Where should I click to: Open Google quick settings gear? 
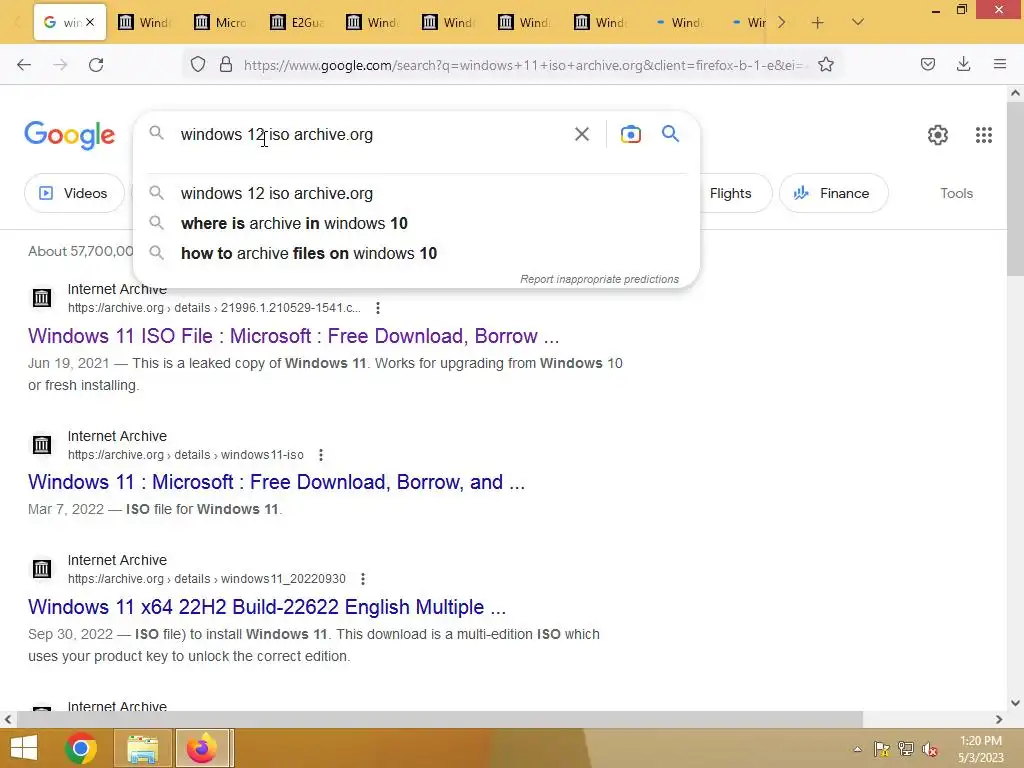(x=938, y=135)
